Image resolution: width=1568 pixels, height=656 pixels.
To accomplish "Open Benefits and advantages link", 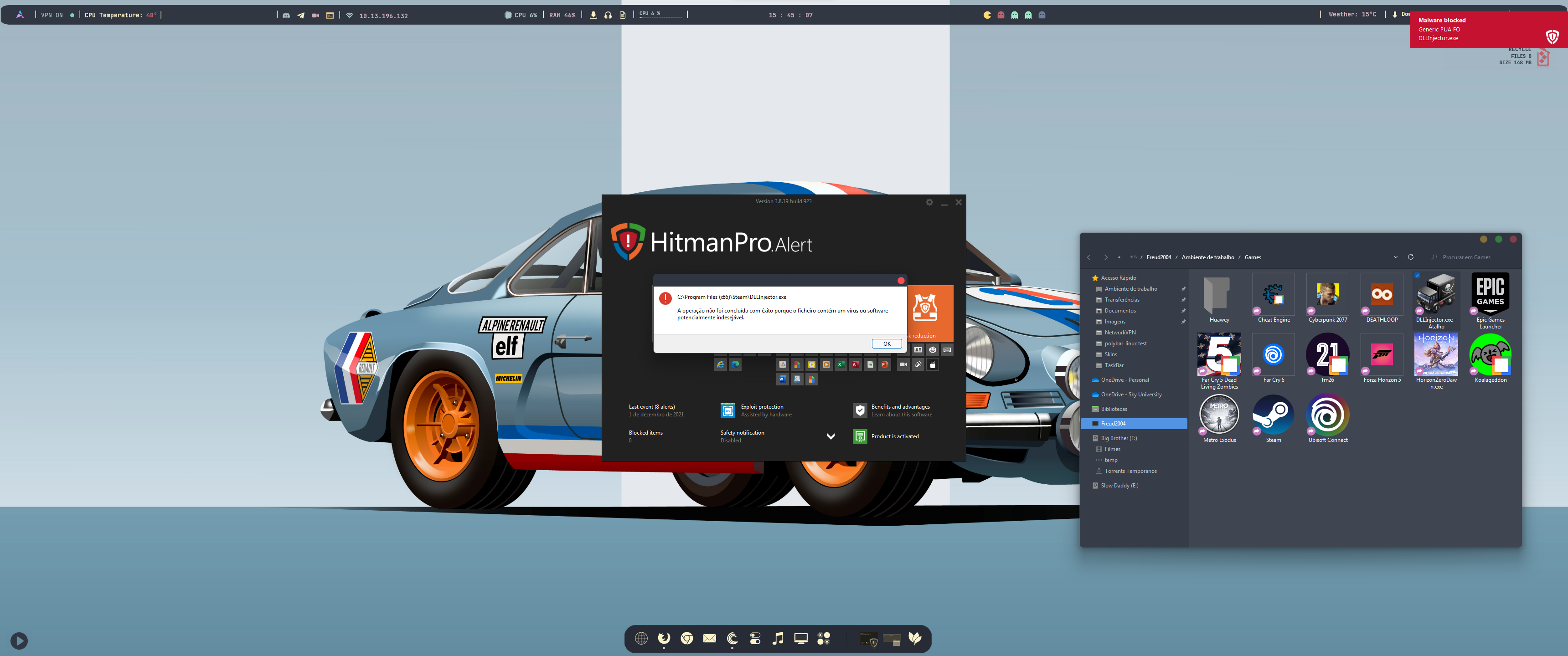I will (900, 407).
